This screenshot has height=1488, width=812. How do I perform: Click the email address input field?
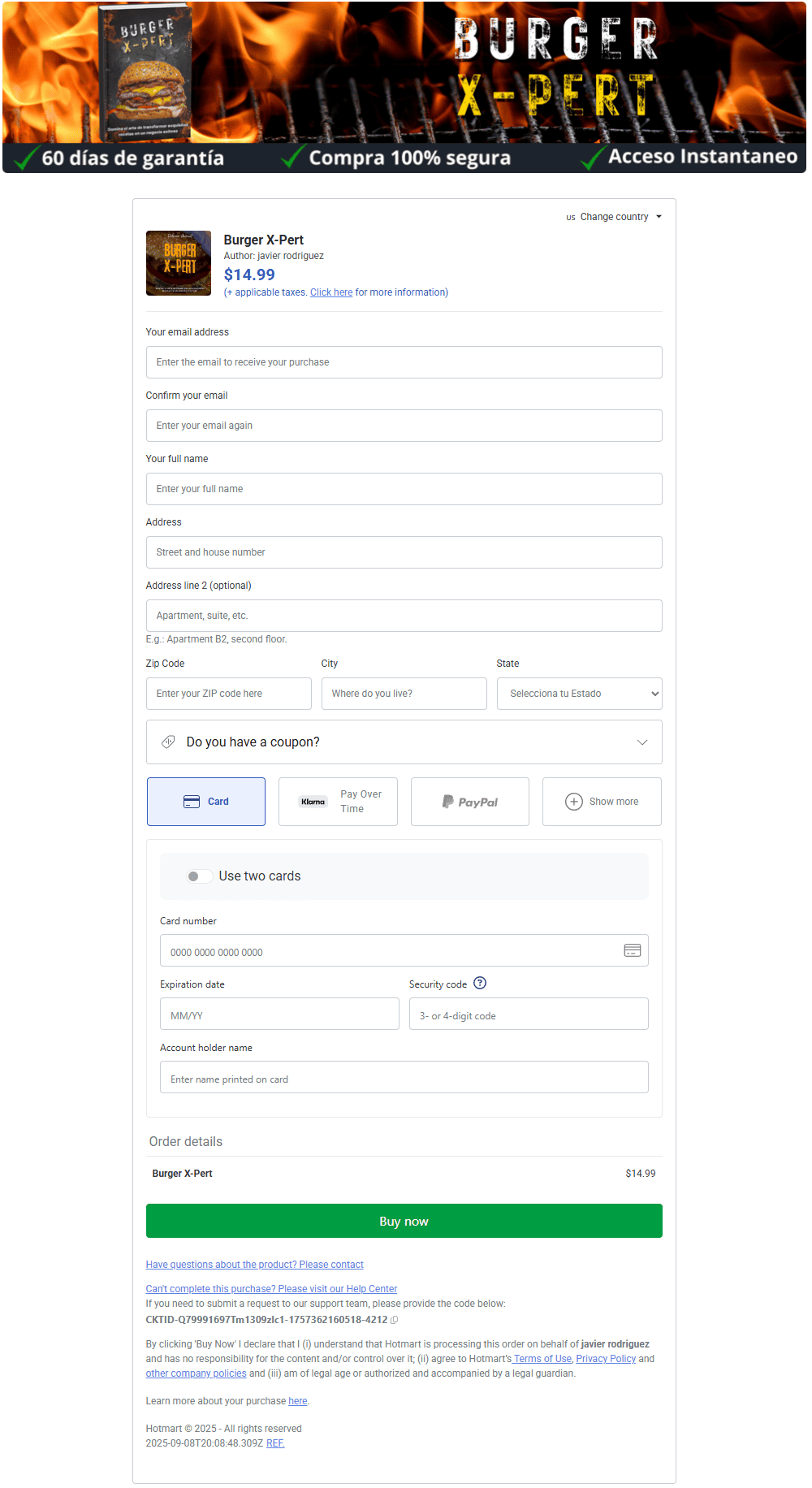click(x=404, y=362)
